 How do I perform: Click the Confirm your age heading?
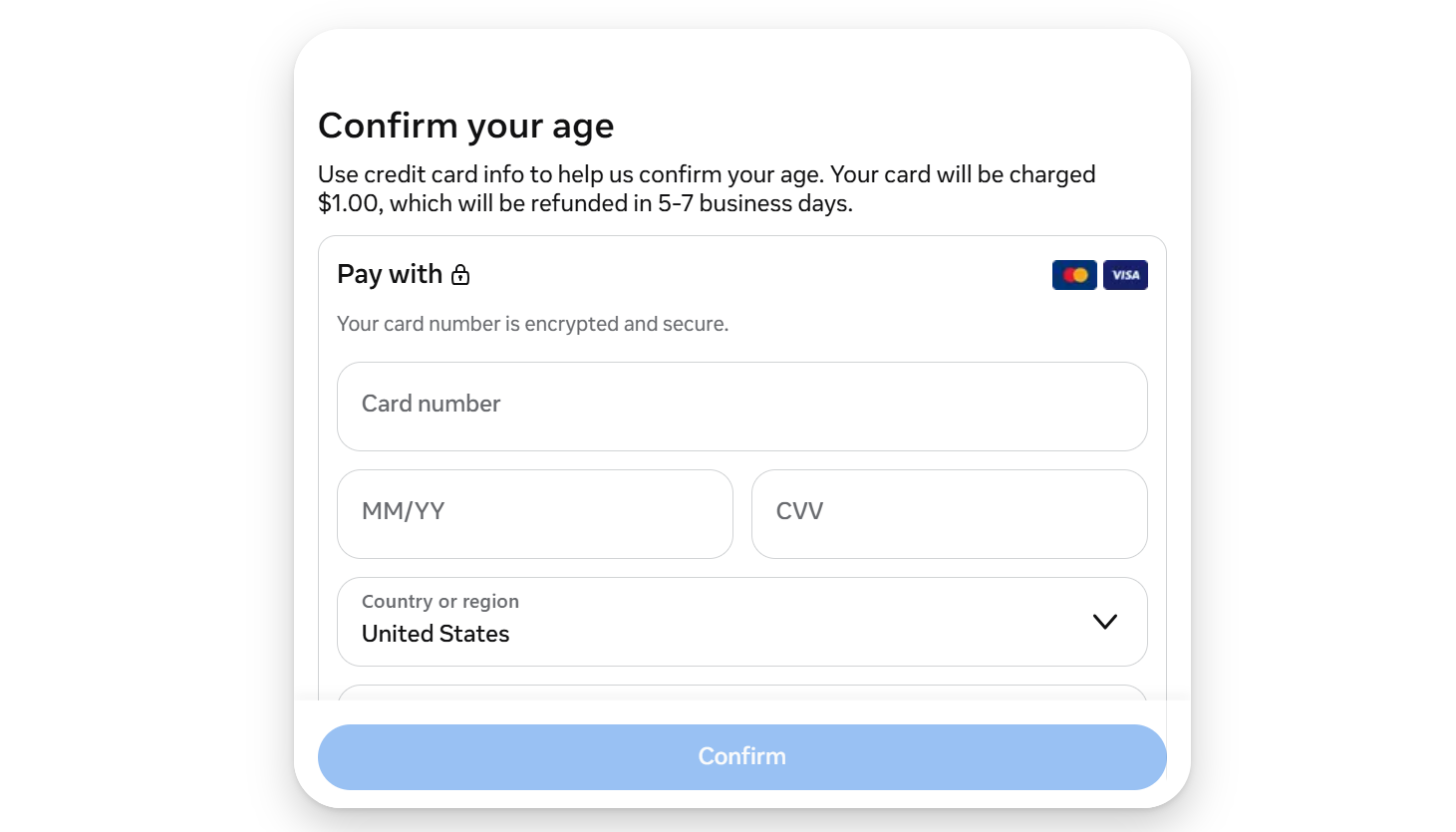(x=465, y=126)
